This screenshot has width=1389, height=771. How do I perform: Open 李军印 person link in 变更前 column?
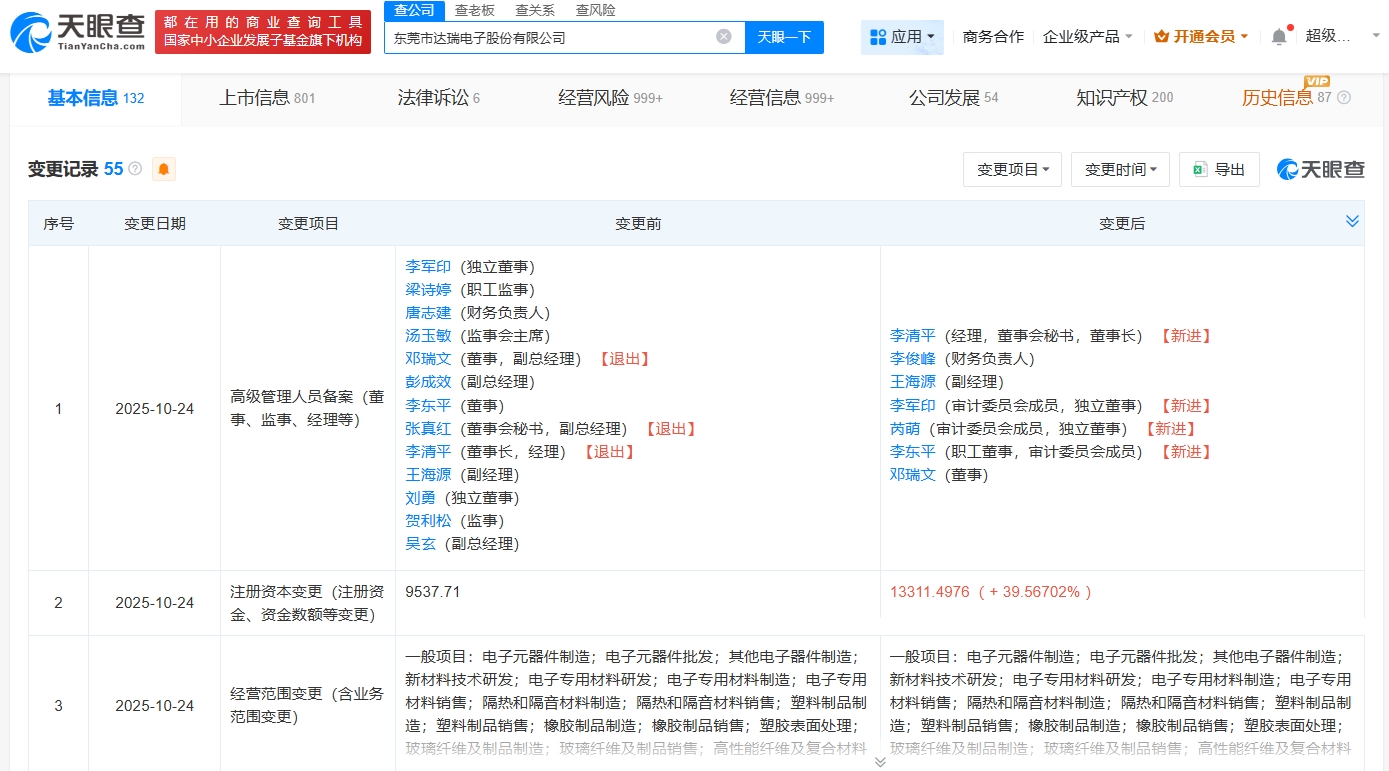pos(428,267)
